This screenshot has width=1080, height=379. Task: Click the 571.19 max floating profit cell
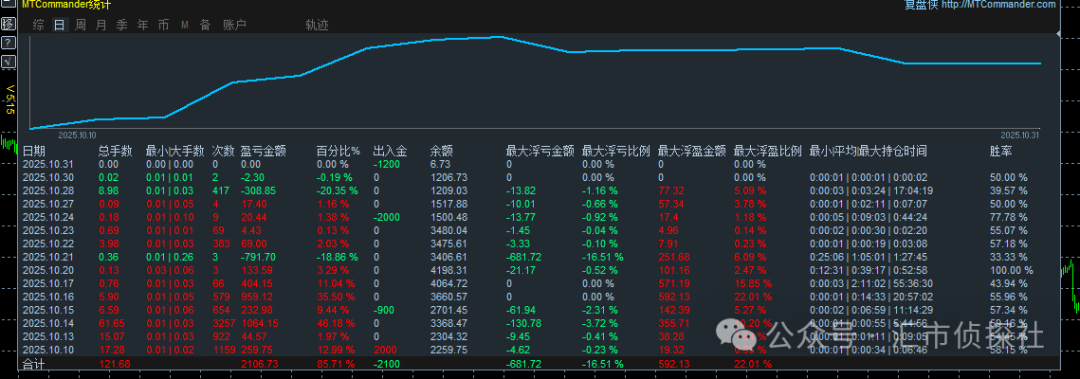click(x=674, y=283)
